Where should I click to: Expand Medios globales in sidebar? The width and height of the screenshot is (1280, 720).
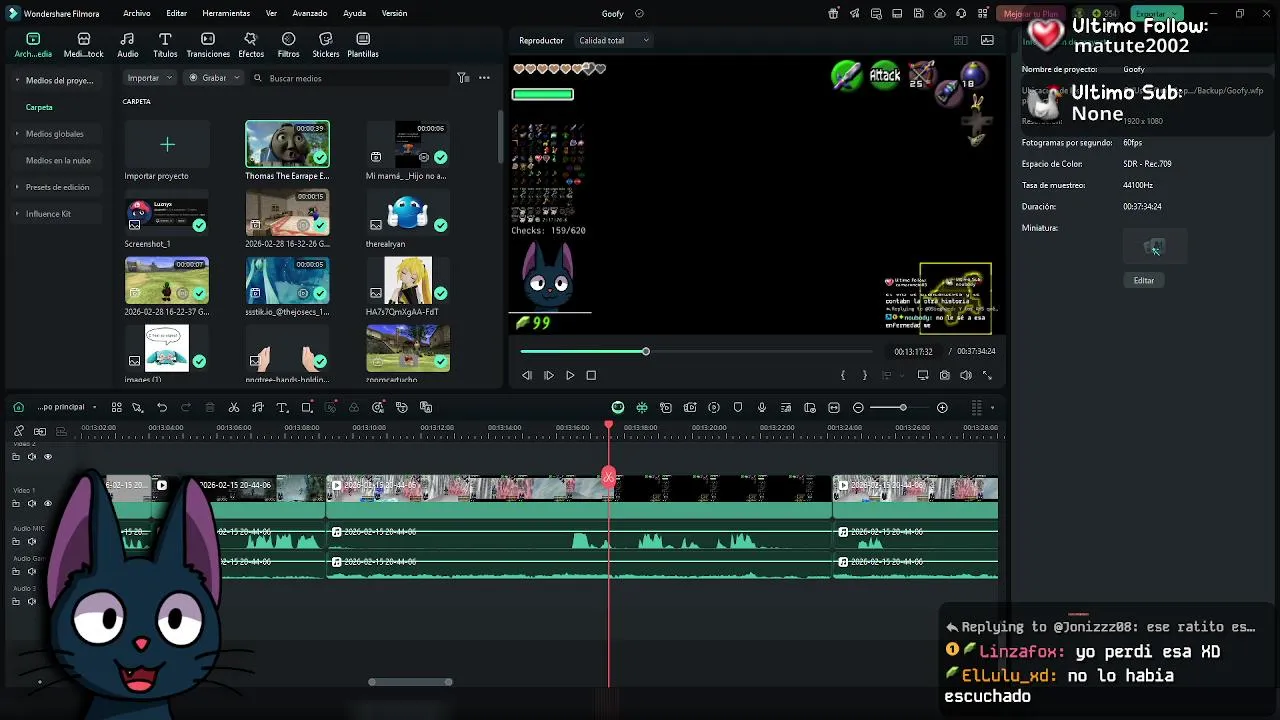click(x=17, y=134)
